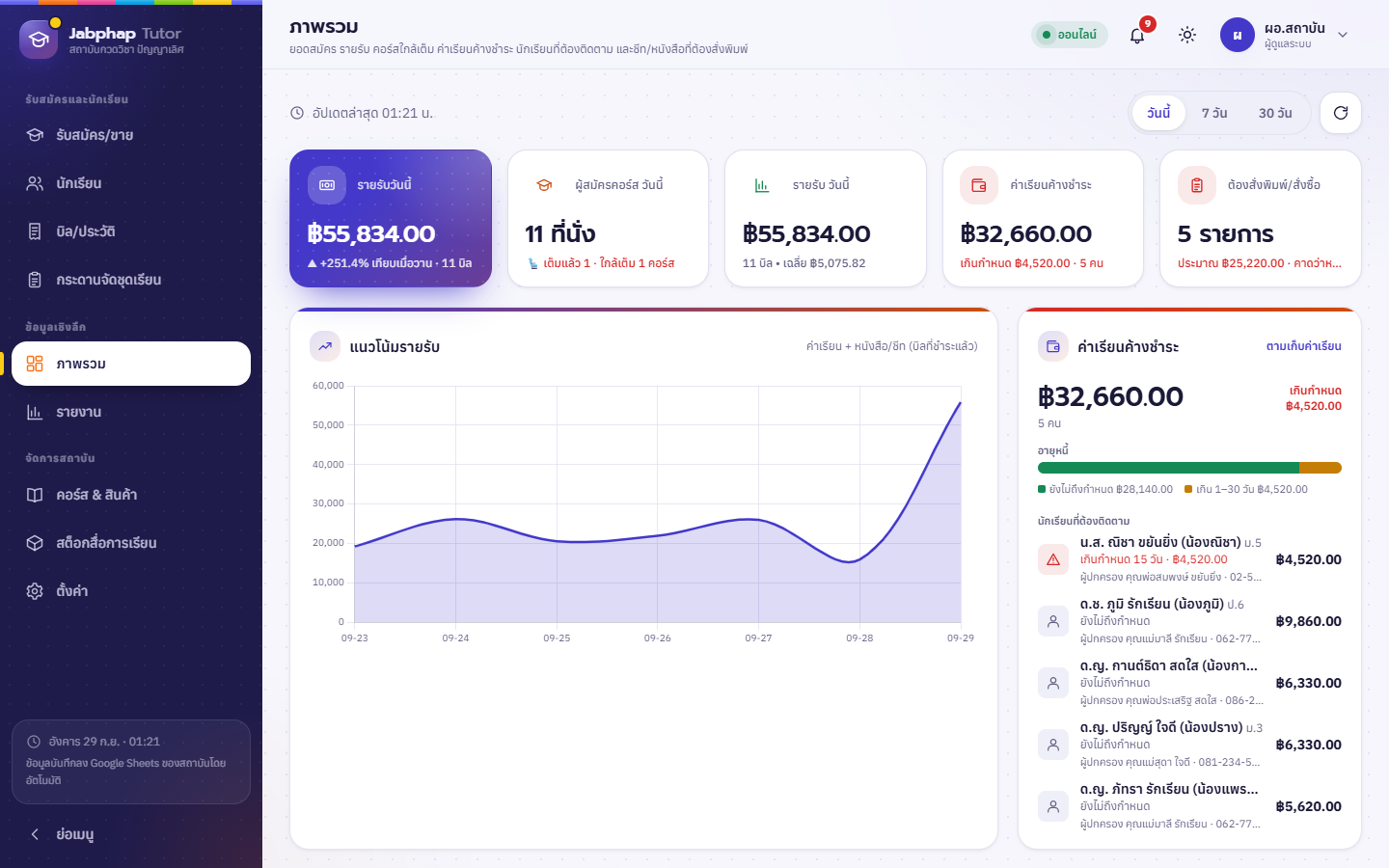Switch to 30 วัน range

coord(1275,113)
